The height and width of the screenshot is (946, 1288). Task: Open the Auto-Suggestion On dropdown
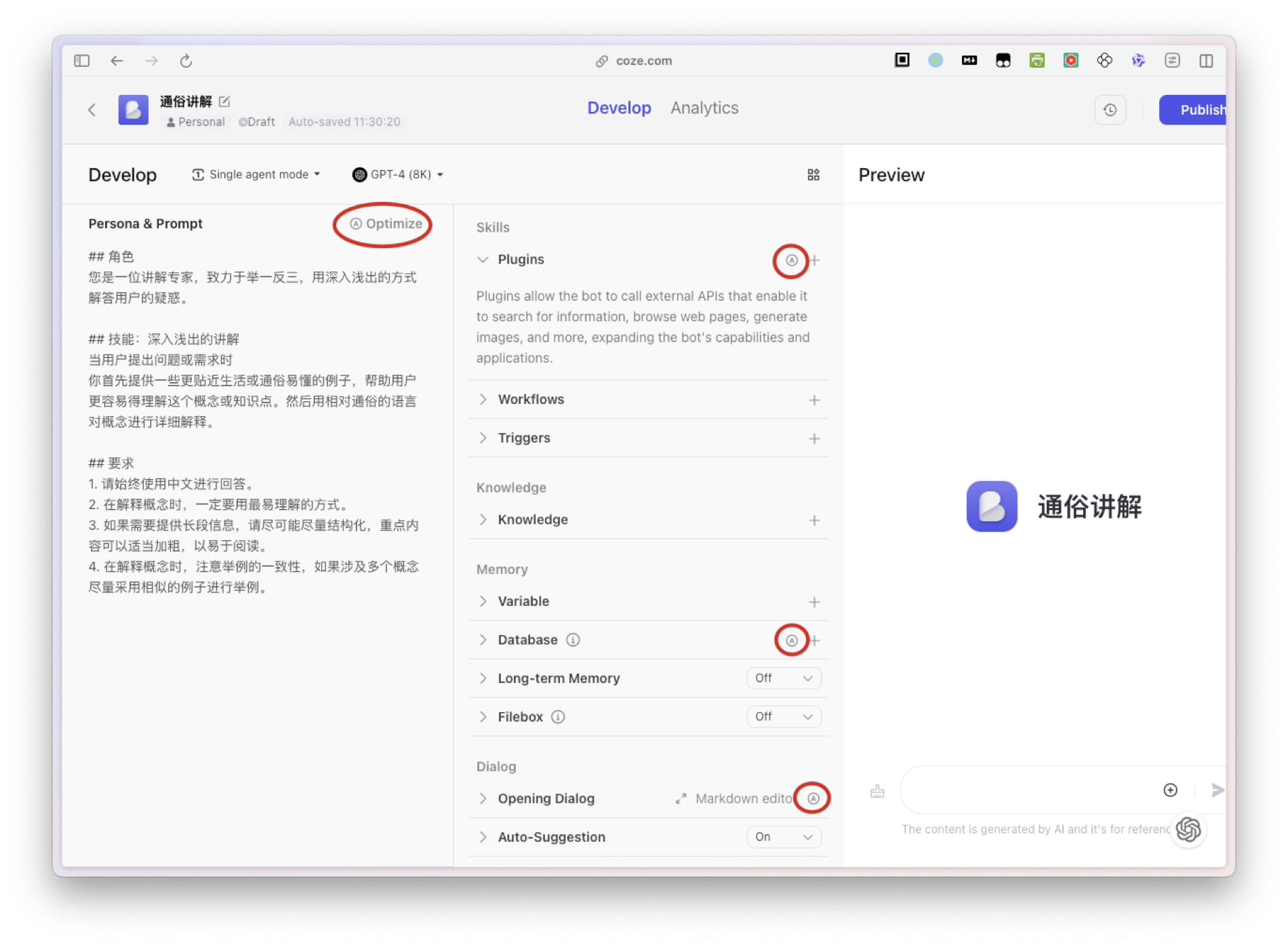pyautogui.click(x=784, y=837)
